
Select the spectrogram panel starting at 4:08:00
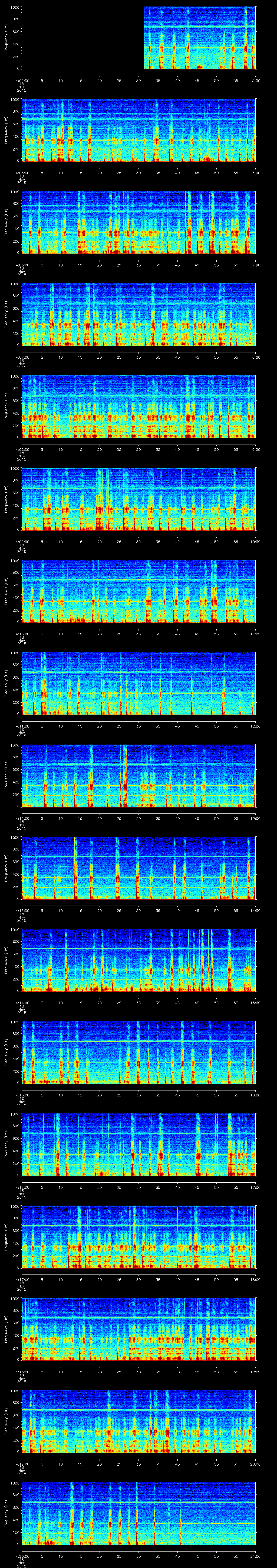point(139,407)
